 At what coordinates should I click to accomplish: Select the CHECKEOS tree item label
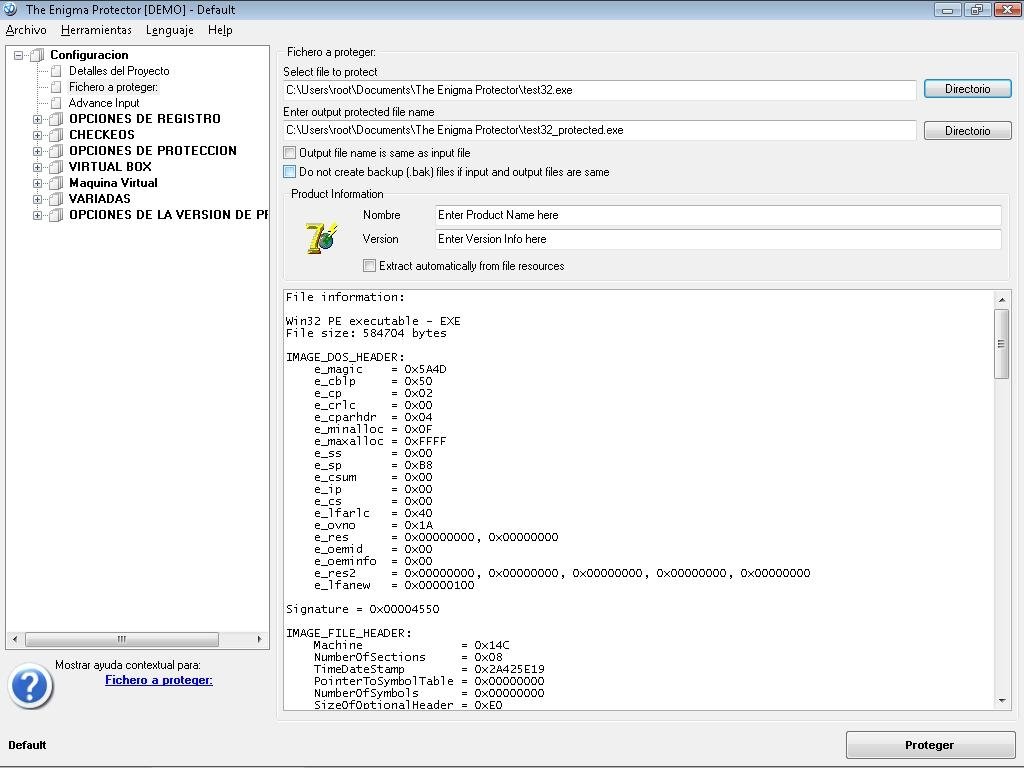point(102,135)
